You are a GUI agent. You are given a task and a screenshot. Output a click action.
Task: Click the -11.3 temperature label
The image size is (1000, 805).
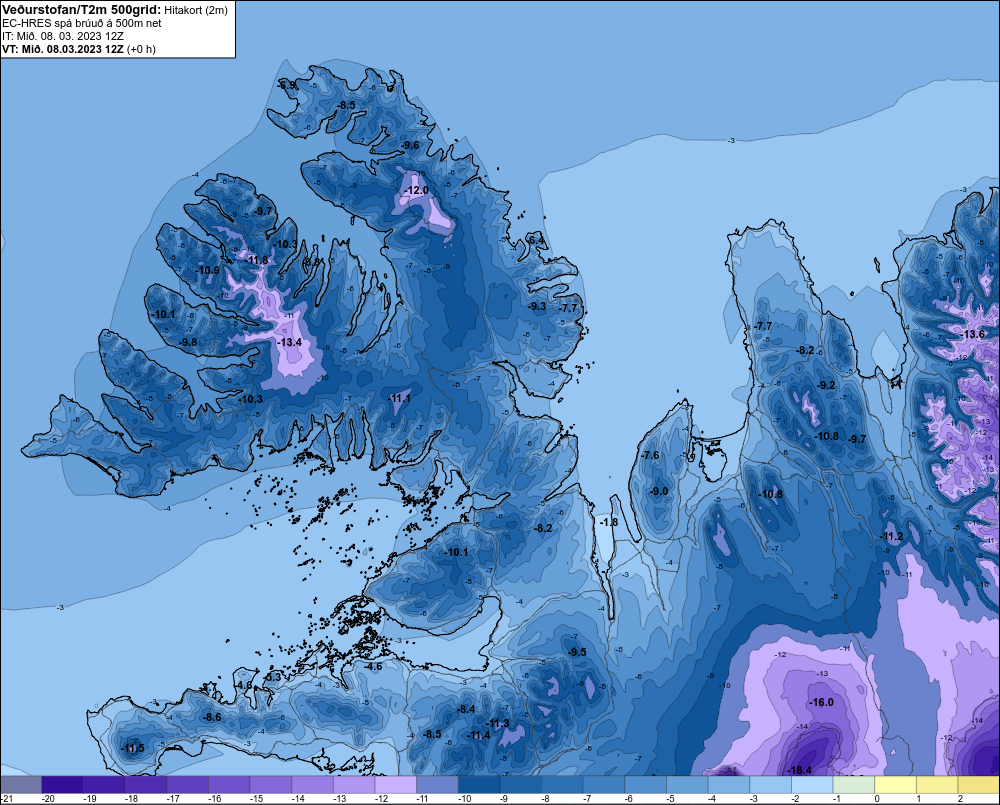(498, 723)
